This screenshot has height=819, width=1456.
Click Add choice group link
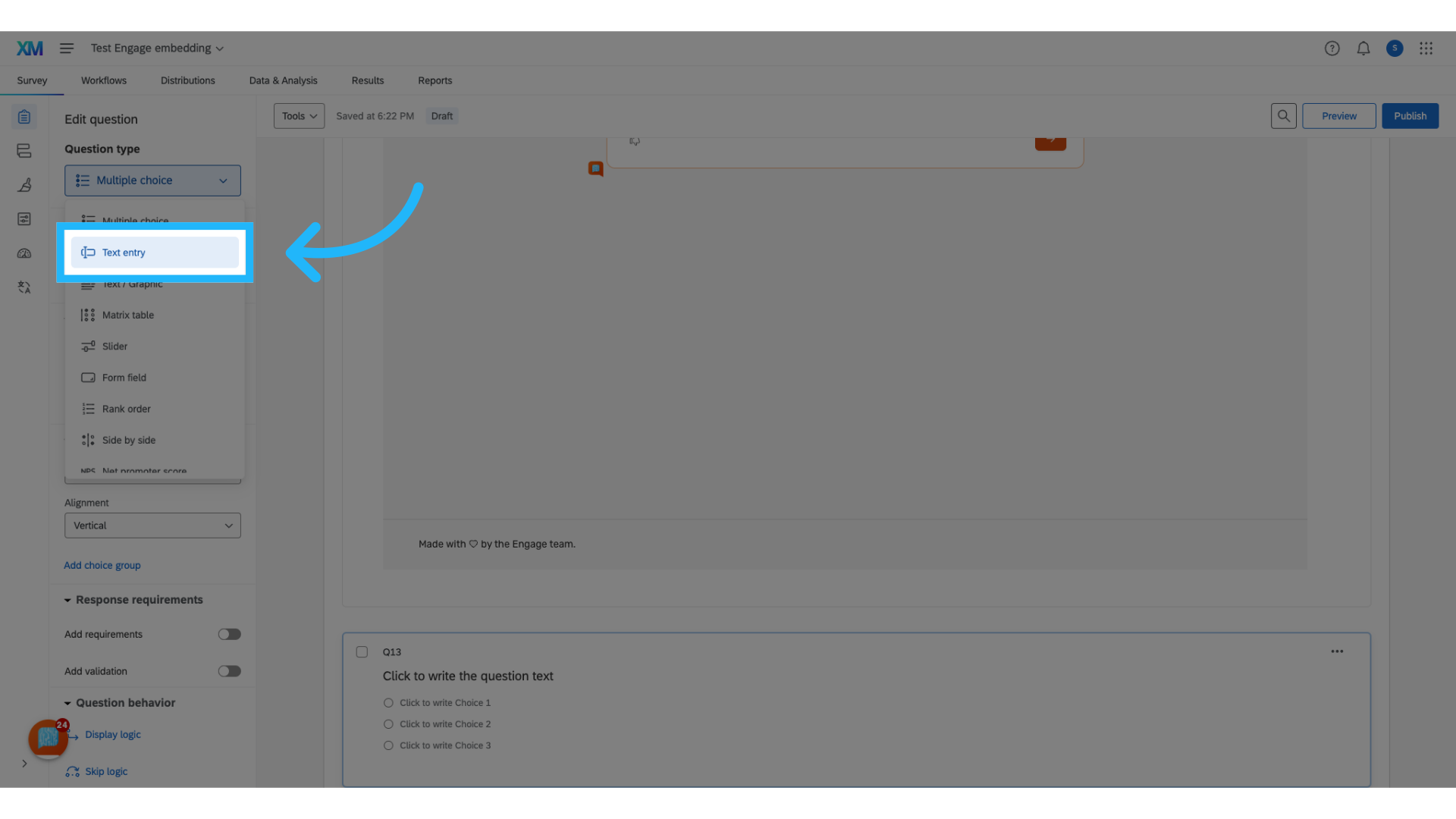coord(102,566)
